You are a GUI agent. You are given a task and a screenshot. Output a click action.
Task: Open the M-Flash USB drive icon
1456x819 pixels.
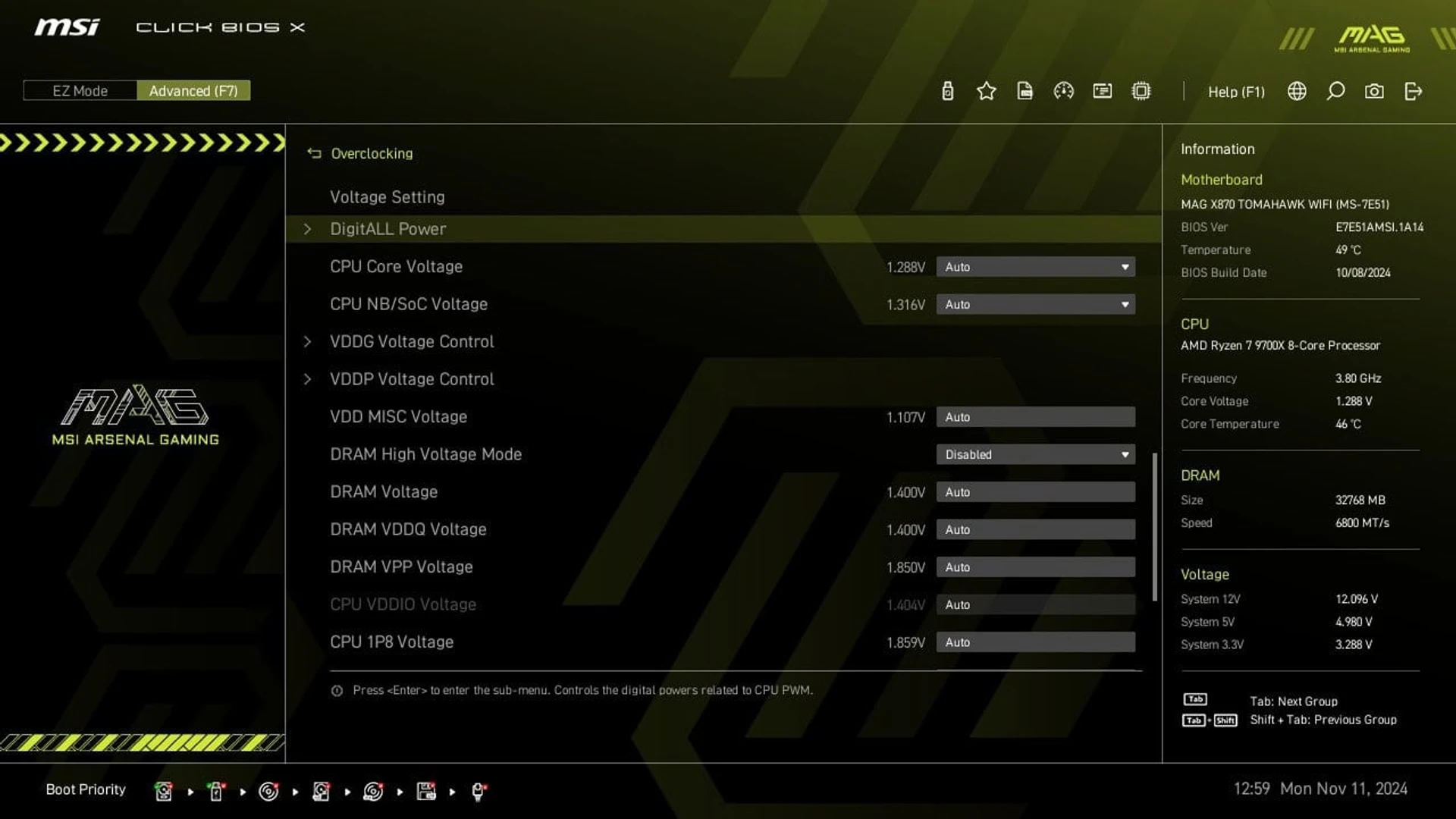coord(947,91)
